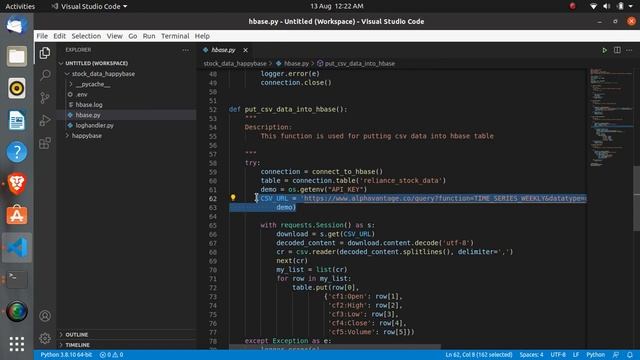The height and width of the screenshot is (360, 640).
Task: Open the File menu
Action: pos(42,36)
